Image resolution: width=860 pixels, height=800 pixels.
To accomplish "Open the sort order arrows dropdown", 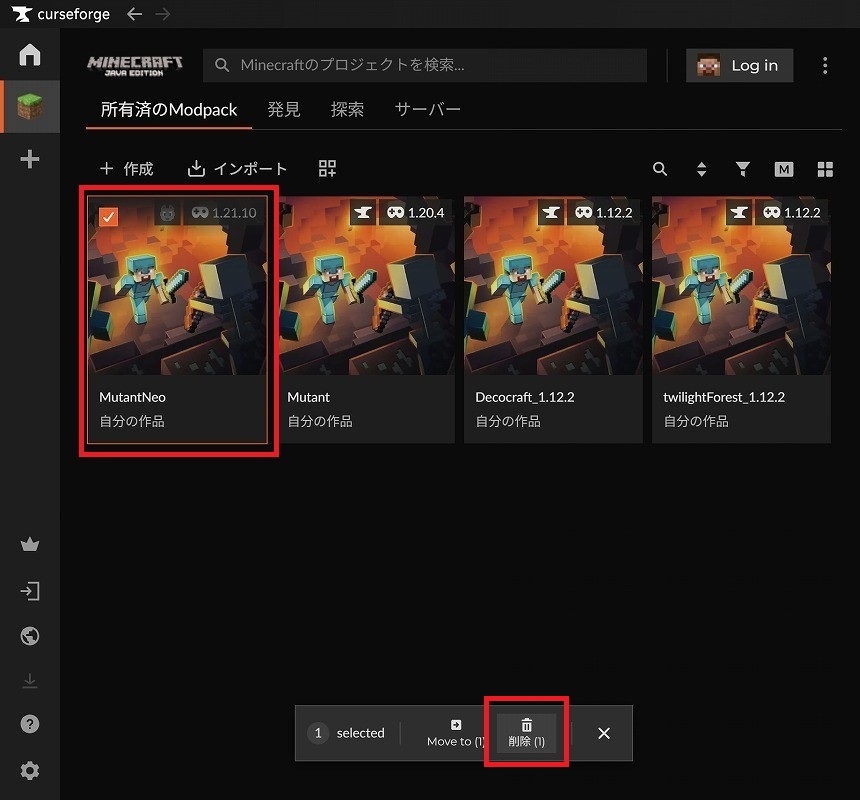I will click(701, 169).
